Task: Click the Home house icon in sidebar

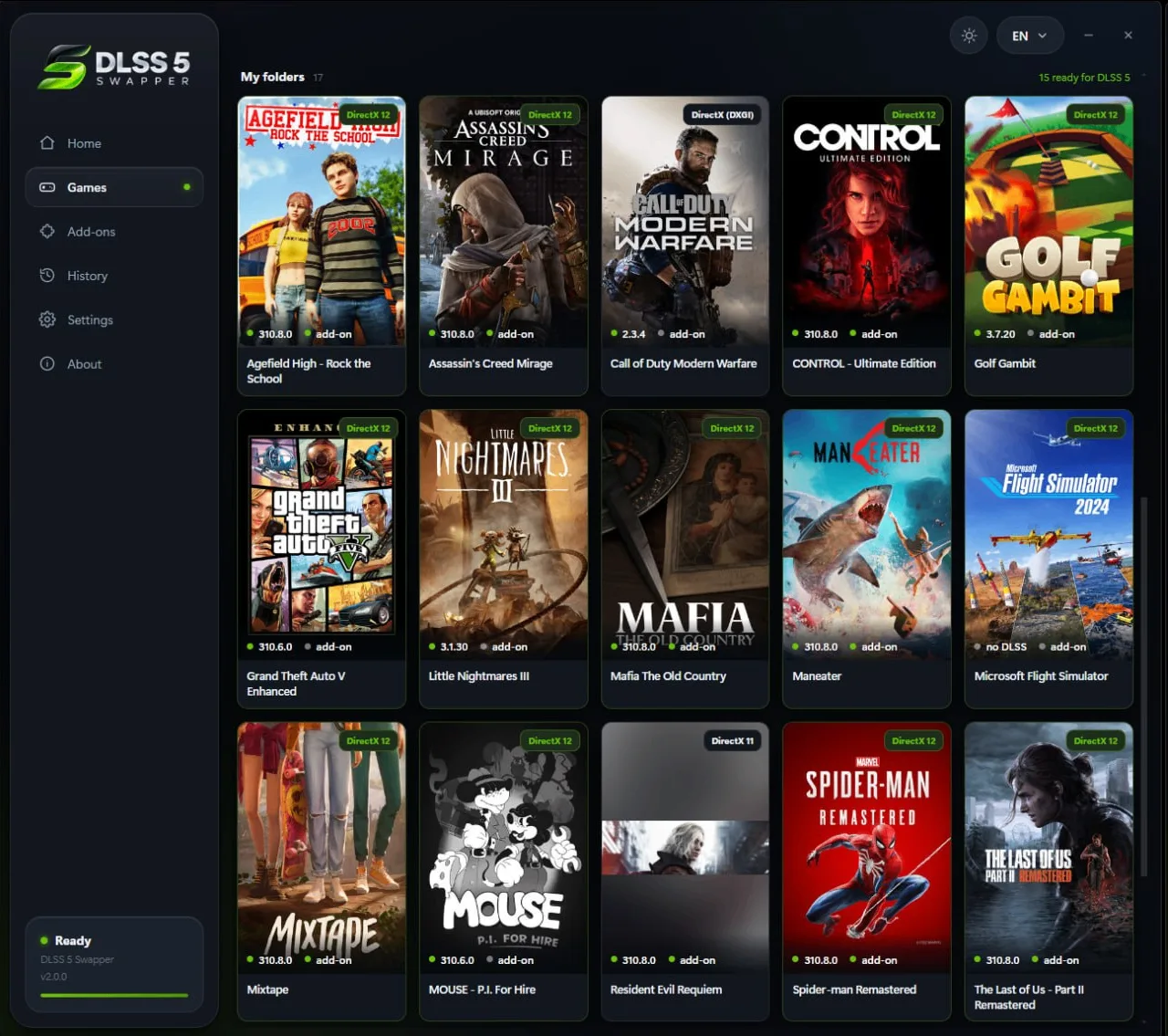Action: (47, 143)
